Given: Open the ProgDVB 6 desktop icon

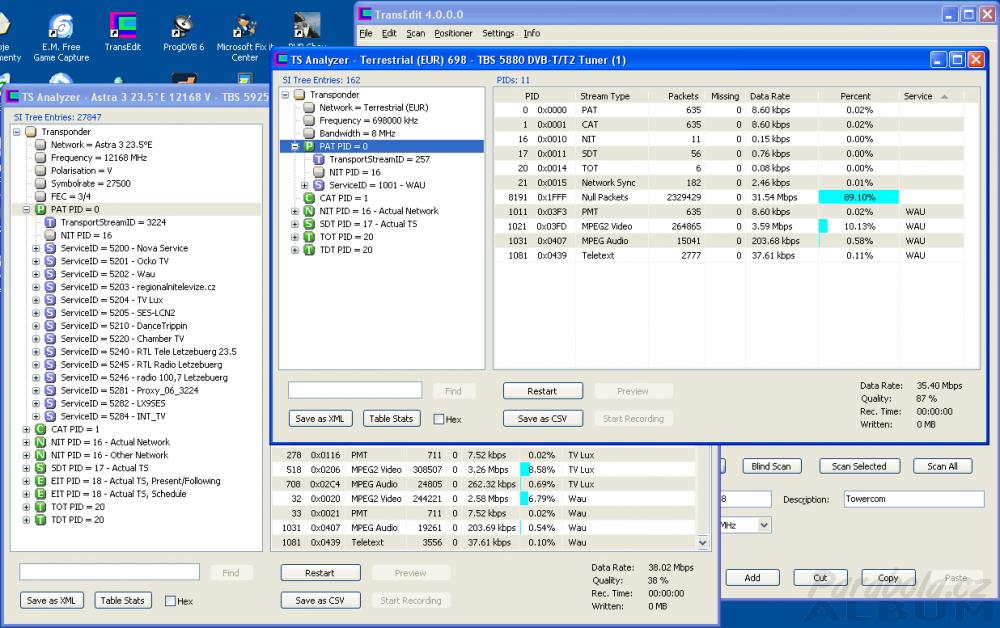Looking at the screenshot, I should coord(183,26).
